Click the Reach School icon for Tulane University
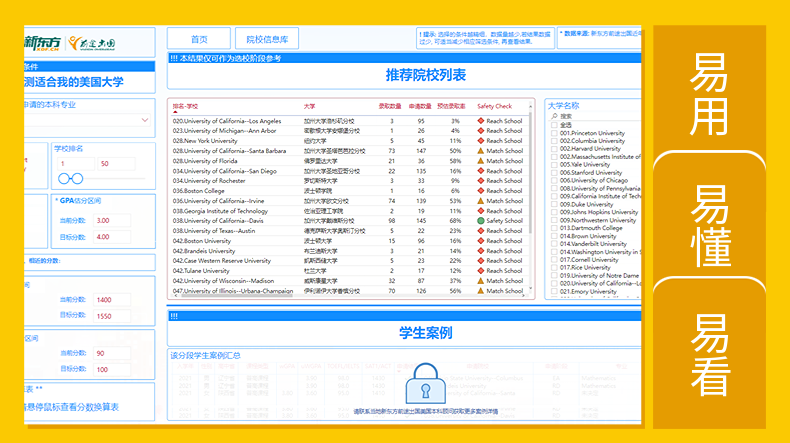Image resolution: width=790 pixels, height=443 pixels. [481, 271]
